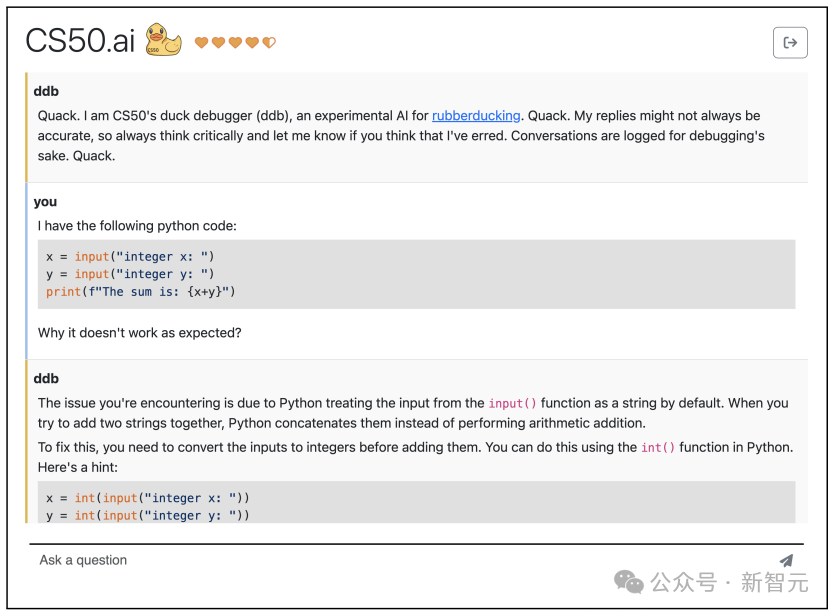Click the x = input("integer x: ") line in your message
Screen dimensions: 835x615
(x=130, y=257)
